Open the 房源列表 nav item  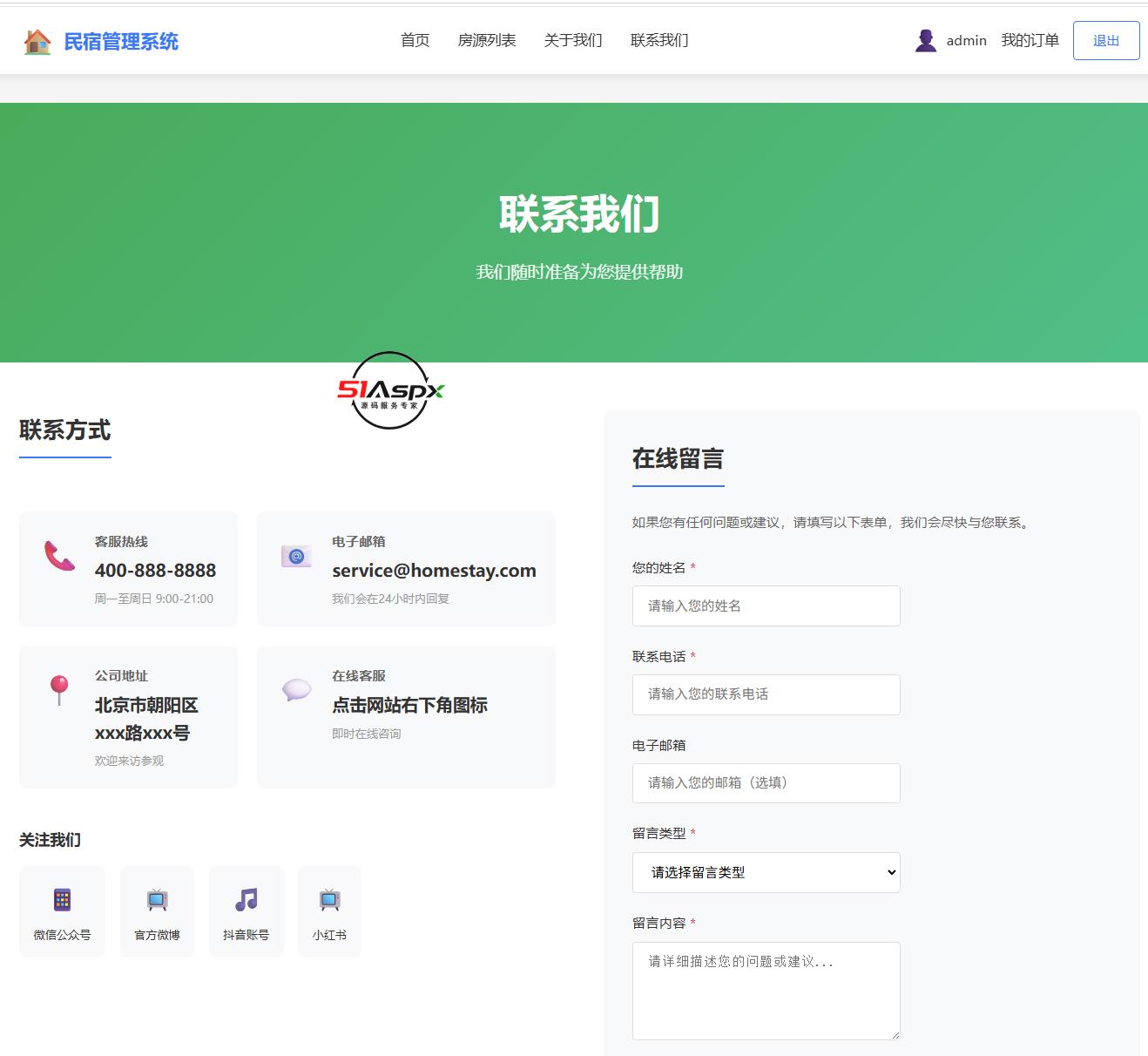pyautogui.click(x=487, y=41)
